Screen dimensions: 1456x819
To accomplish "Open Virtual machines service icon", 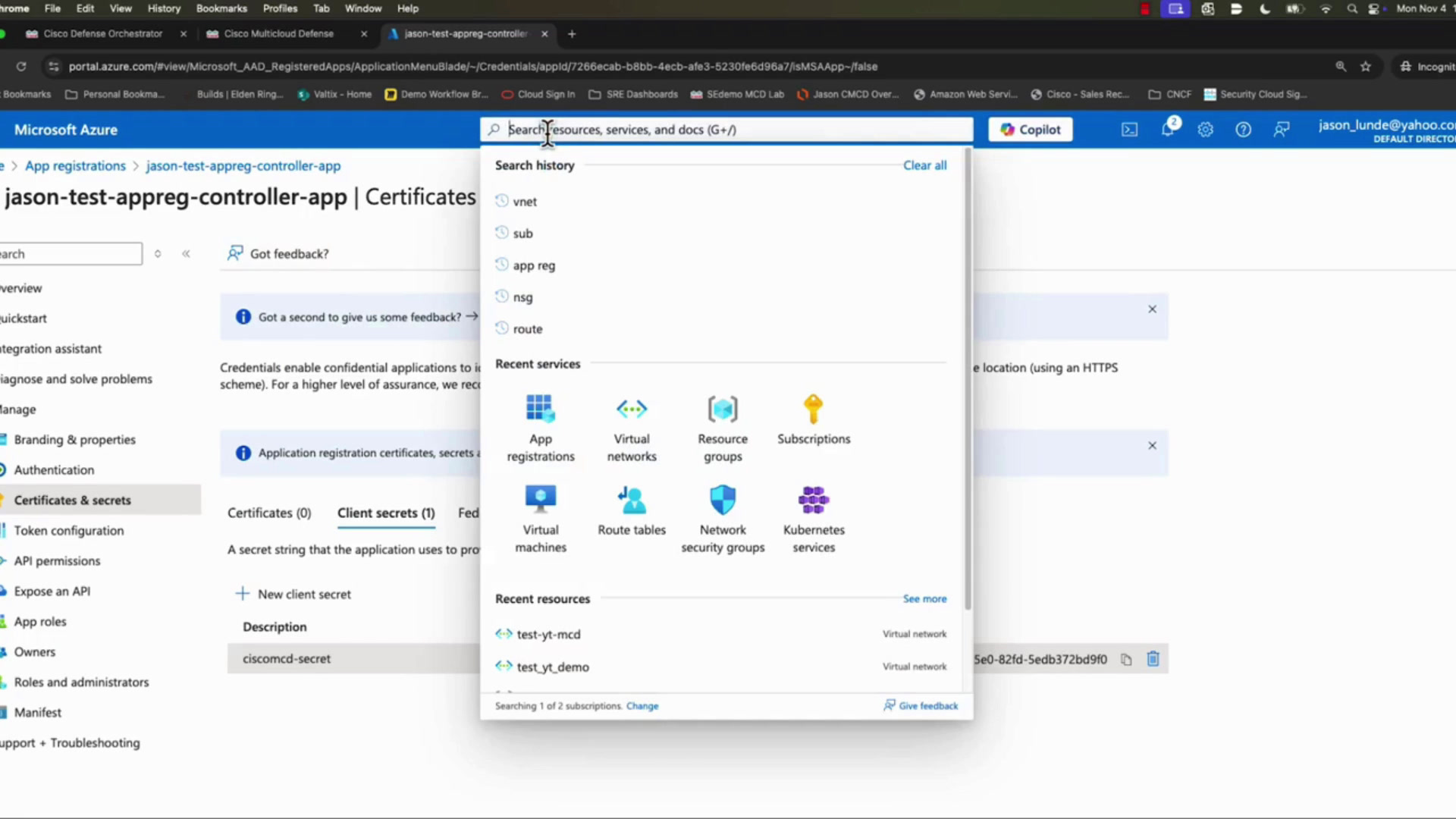I will pos(541,500).
